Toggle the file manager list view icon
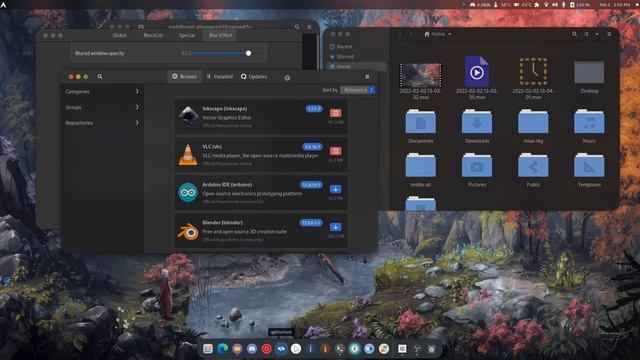This screenshot has width=640, height=360. pyautogui.click(x=587, y=34)
